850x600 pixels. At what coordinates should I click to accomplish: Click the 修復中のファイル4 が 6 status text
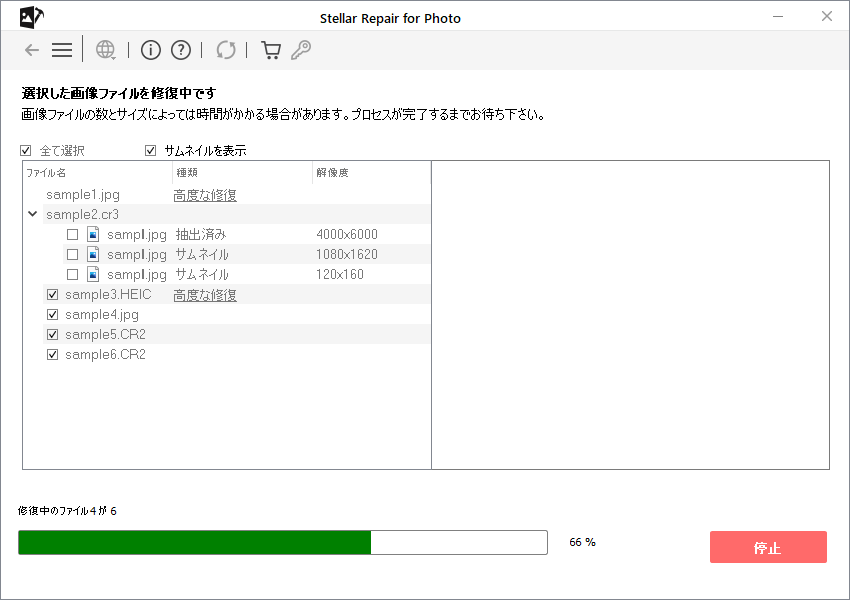click(67, 511)
